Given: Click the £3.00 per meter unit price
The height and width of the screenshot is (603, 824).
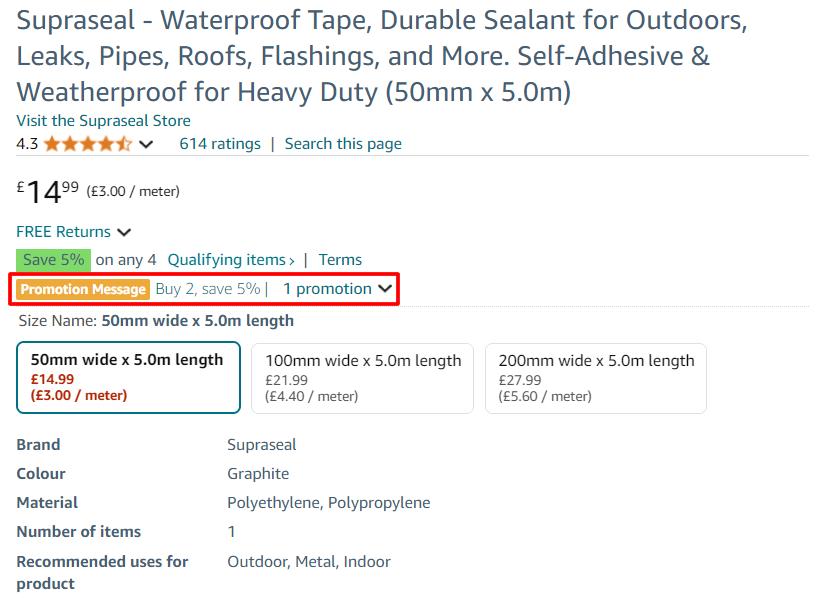Looking at the screenshot, I should (133, 191).
